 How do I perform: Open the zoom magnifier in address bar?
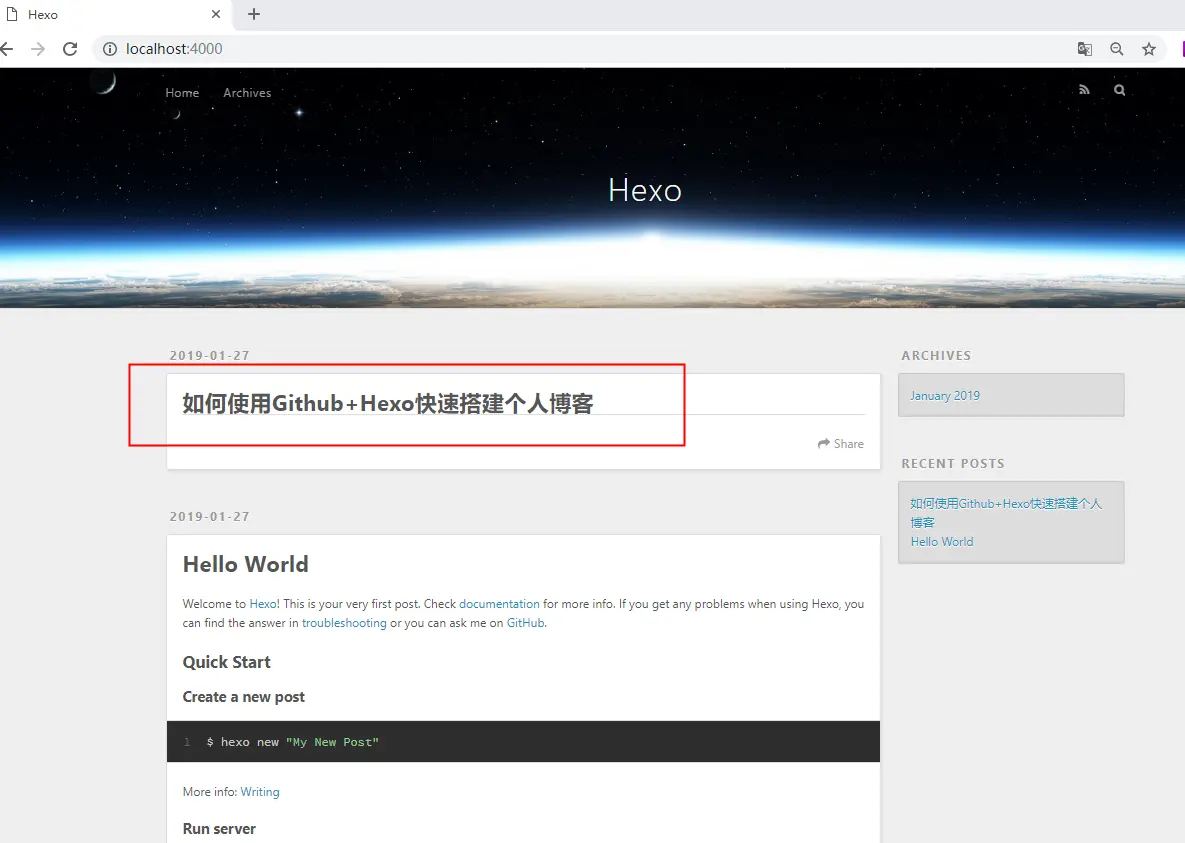[1116, 49]
